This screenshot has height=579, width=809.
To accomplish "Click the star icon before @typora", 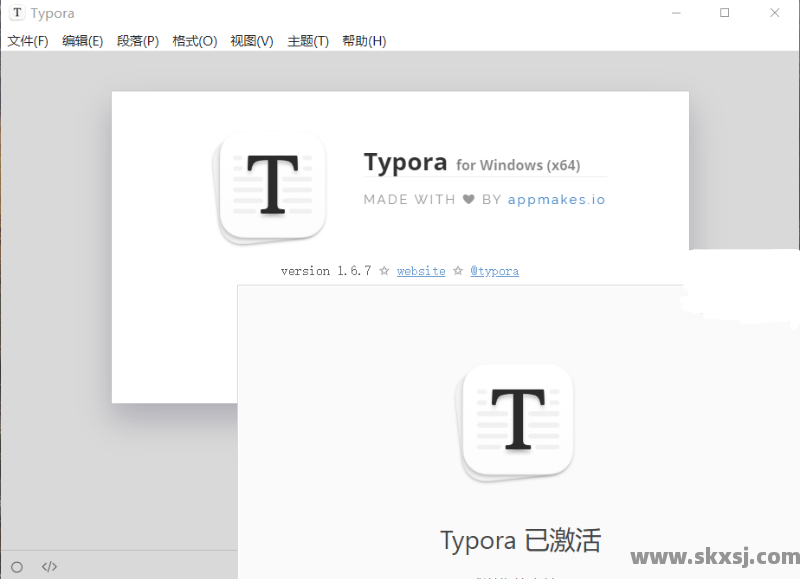I will [458, 270].
